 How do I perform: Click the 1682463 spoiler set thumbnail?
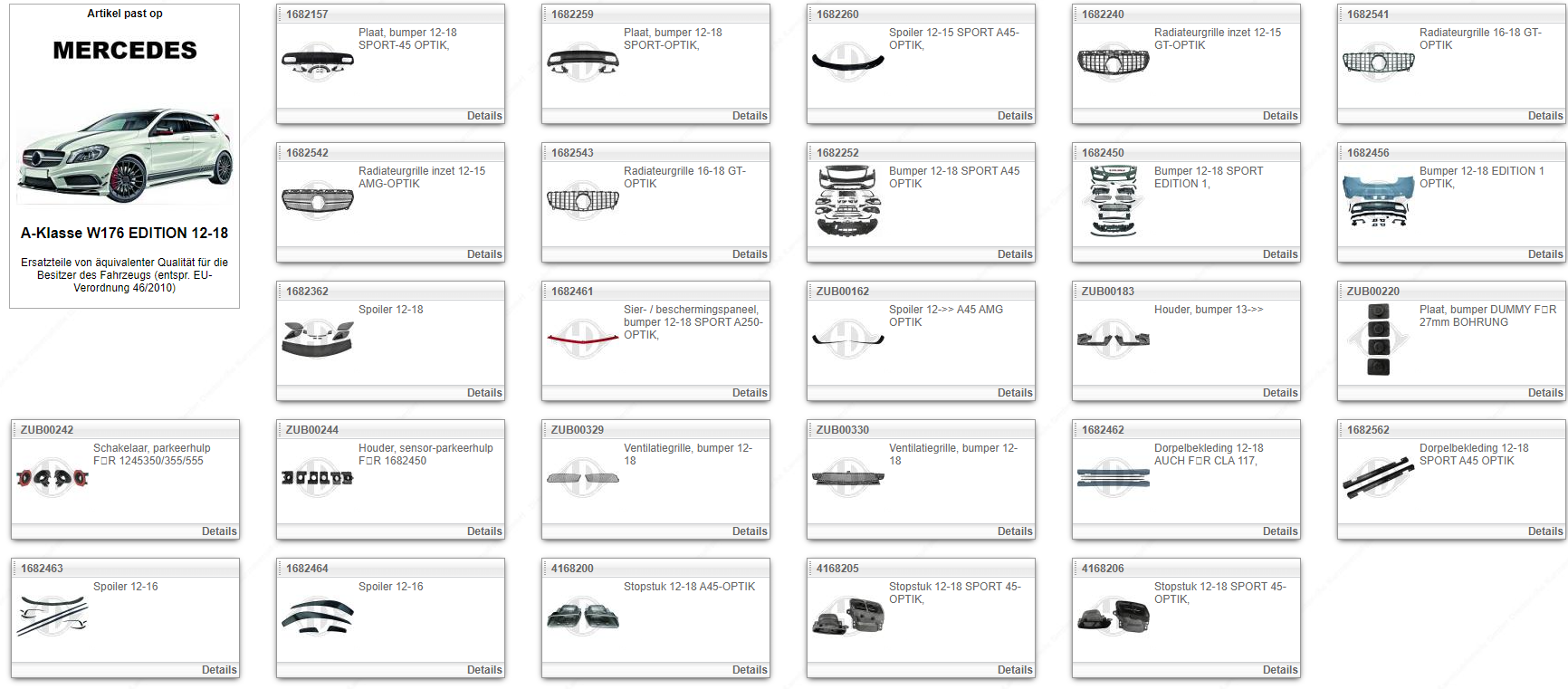(53, 616)
